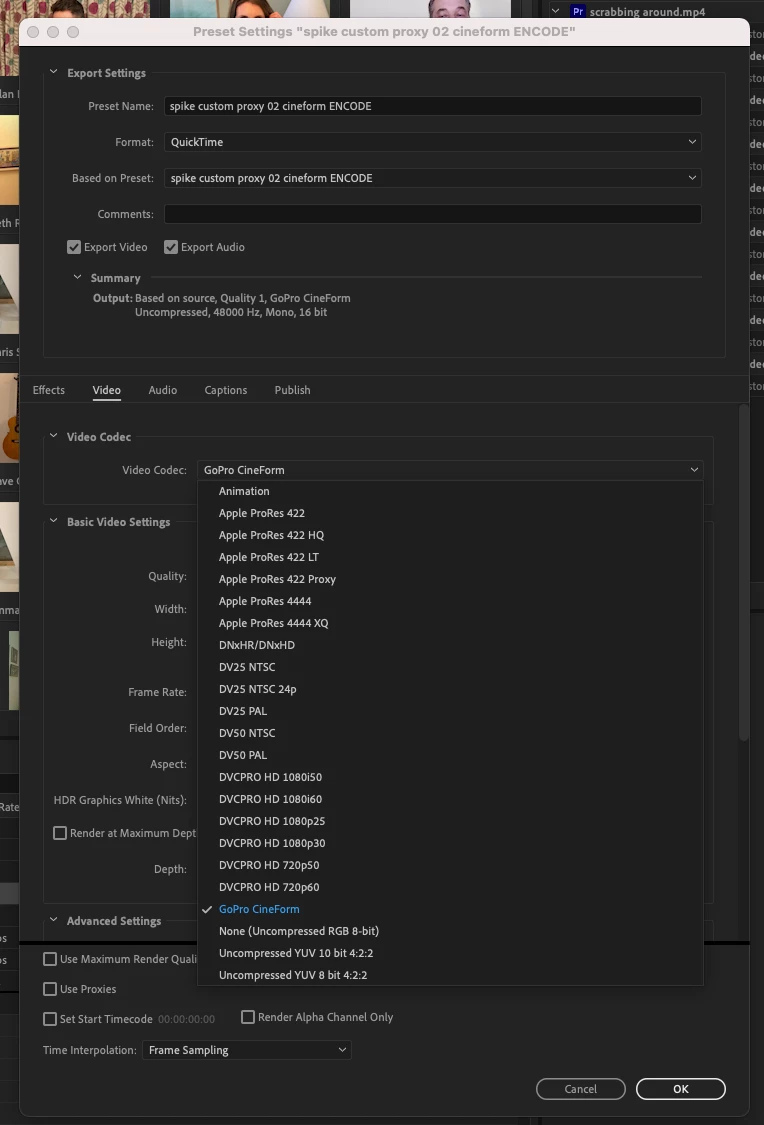Select DVCPRO HD 1080p25 codec
This screenshot has width=764, height=1125.
point(451,822)
